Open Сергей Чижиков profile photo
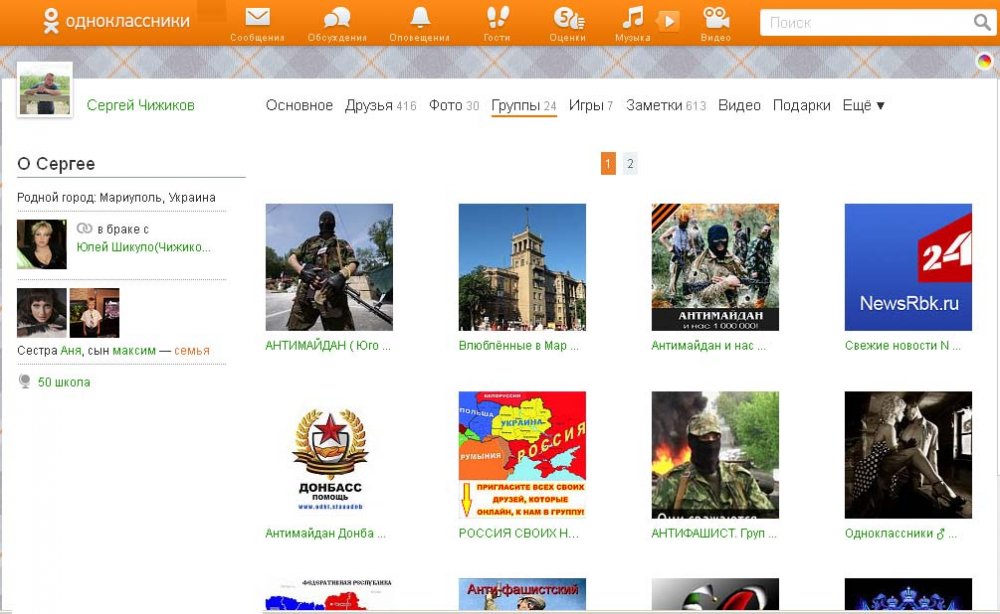Viewport: 1000px width, 614px height. (45, 91)
